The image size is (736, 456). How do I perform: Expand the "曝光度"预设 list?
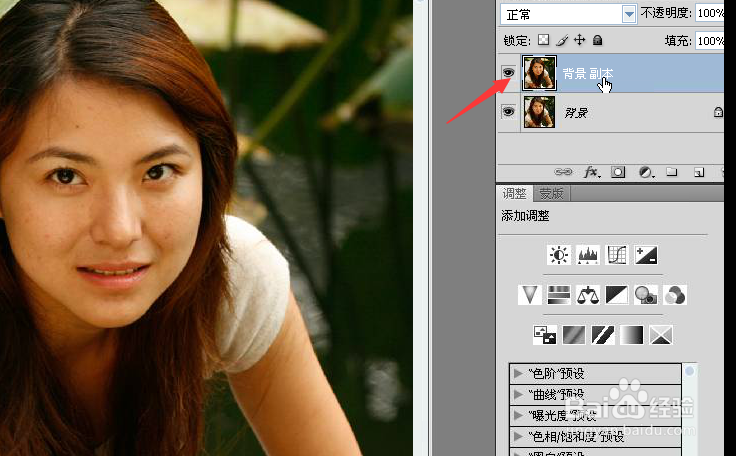[x=518, y=415]
